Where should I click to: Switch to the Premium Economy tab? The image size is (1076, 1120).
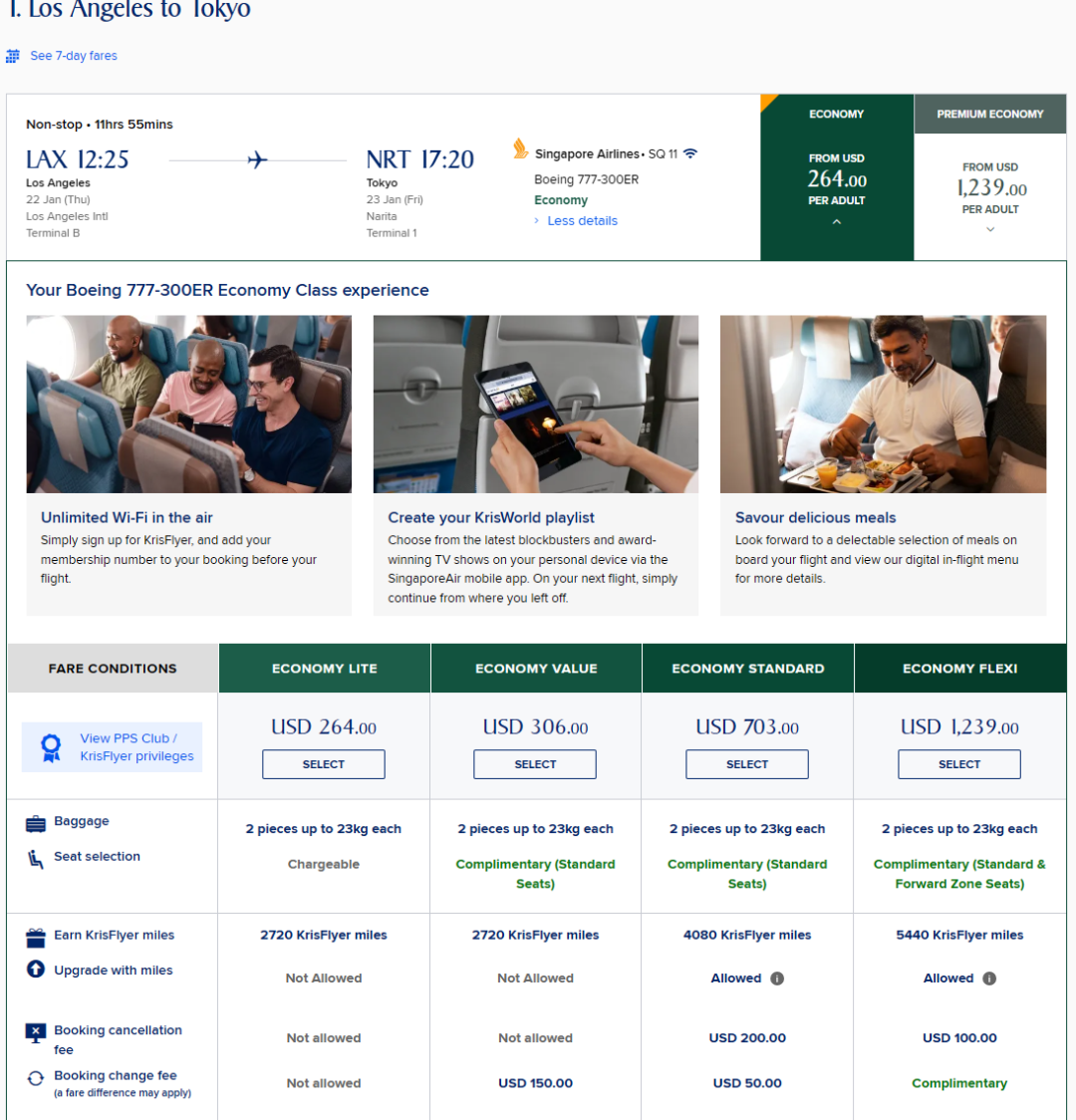[990, 115]
